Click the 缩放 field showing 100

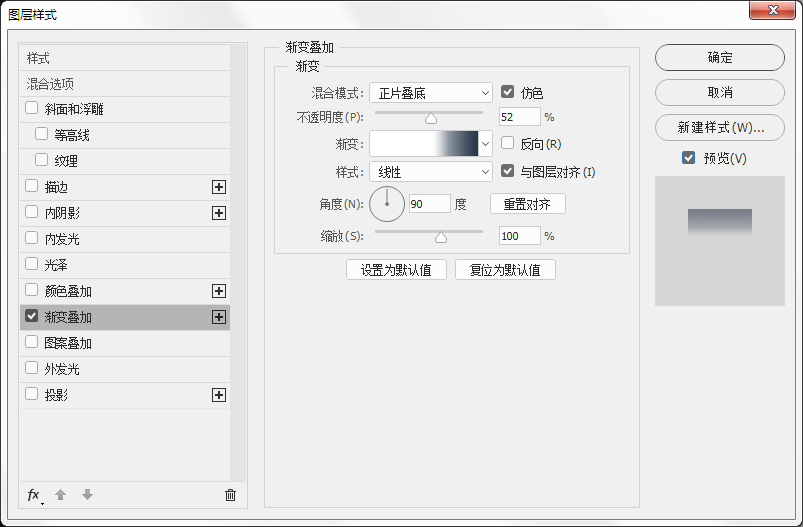(x=519, y=236)
